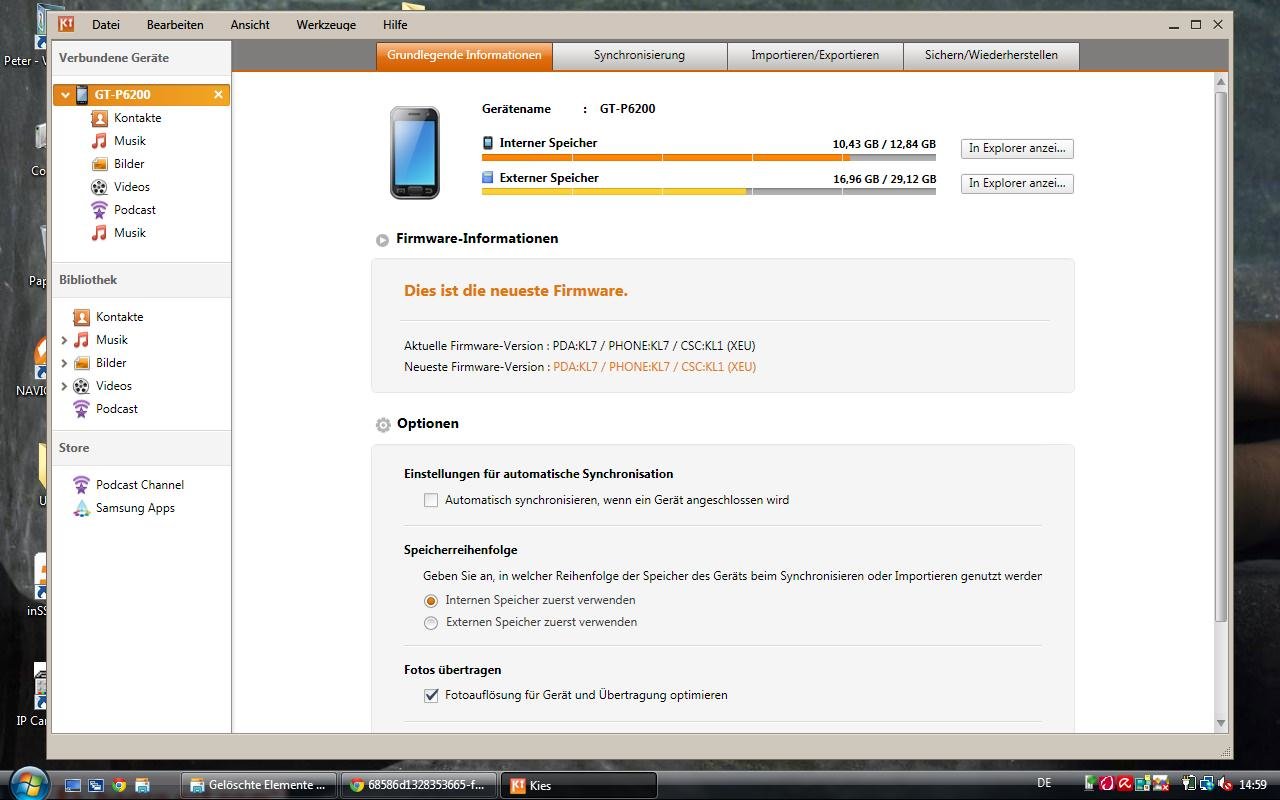Open the Ansicht menu
Image resolution: width=1280 pixels, height=800 pixels.
[250, 25]
